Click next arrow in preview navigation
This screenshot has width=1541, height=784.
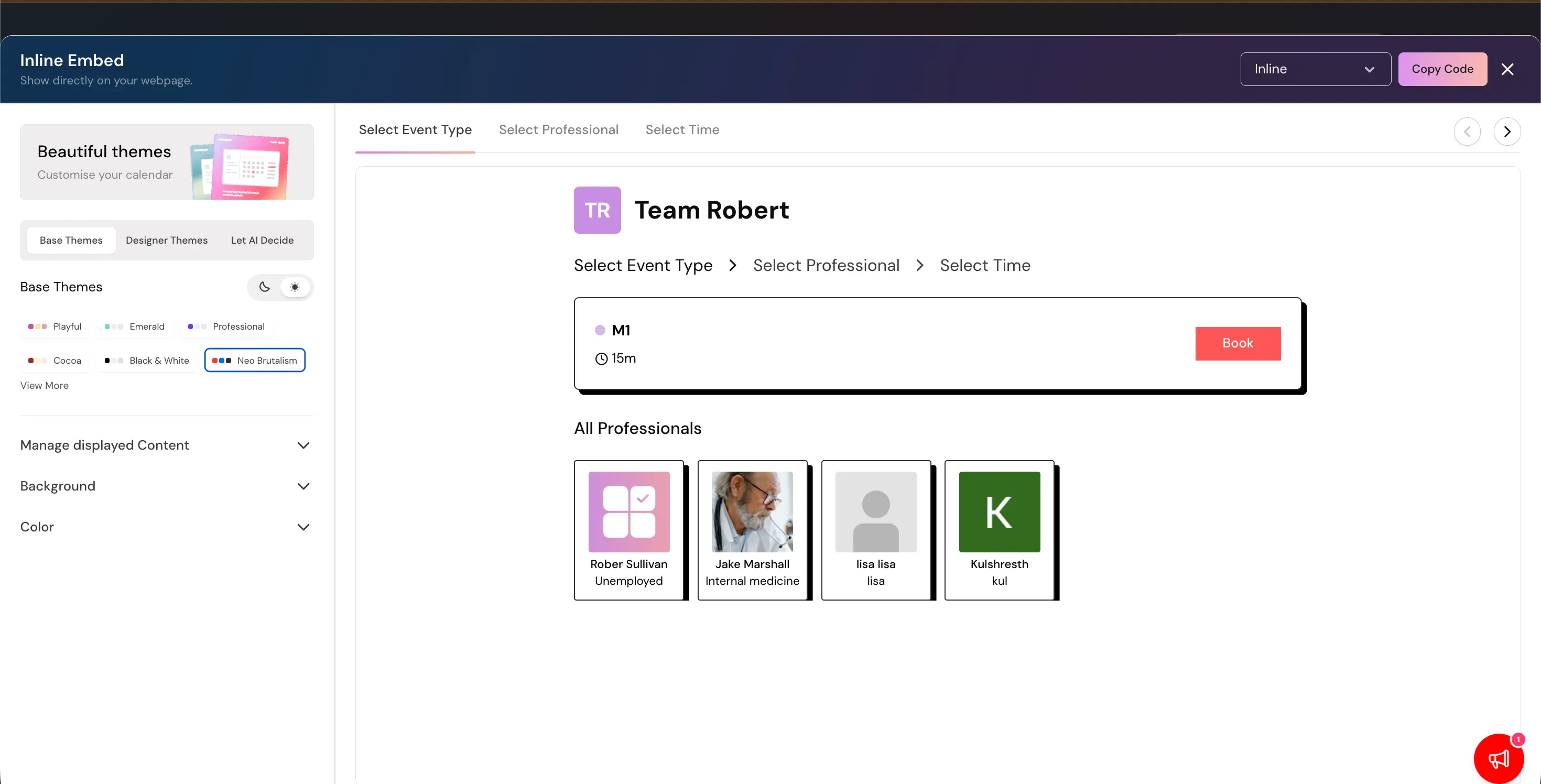pyautogui.click(x=1507, y=132)
